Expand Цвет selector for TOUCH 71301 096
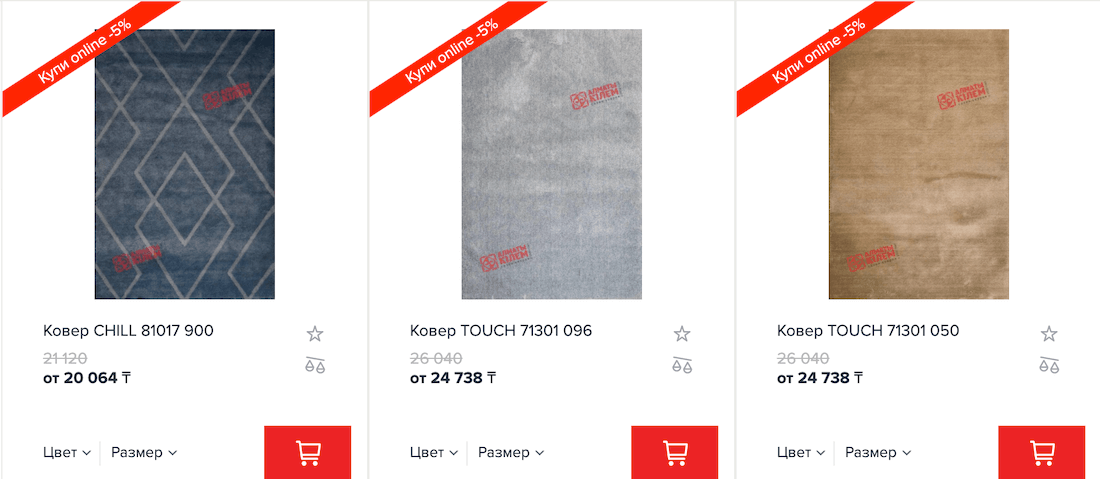 click(434, 452)
